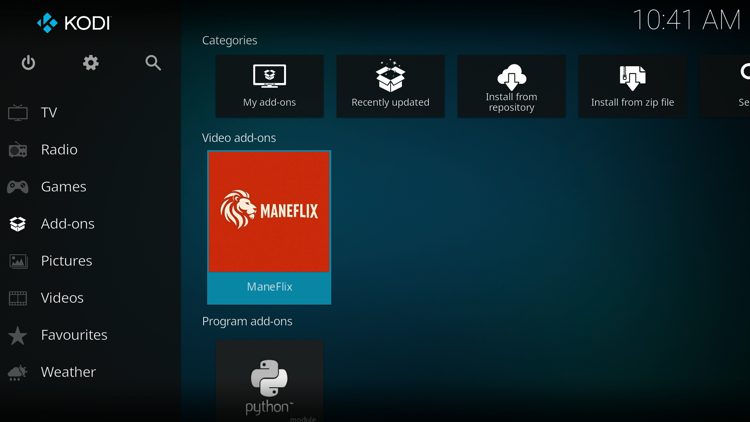Click the Kodi logo
Screen dimensions: 750x422
pyautogui.click(x=73, y=22)
